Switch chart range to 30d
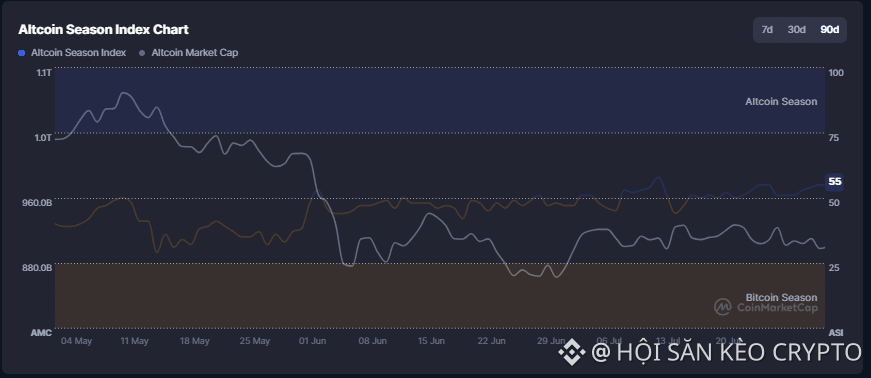 [x=796, y=30]
